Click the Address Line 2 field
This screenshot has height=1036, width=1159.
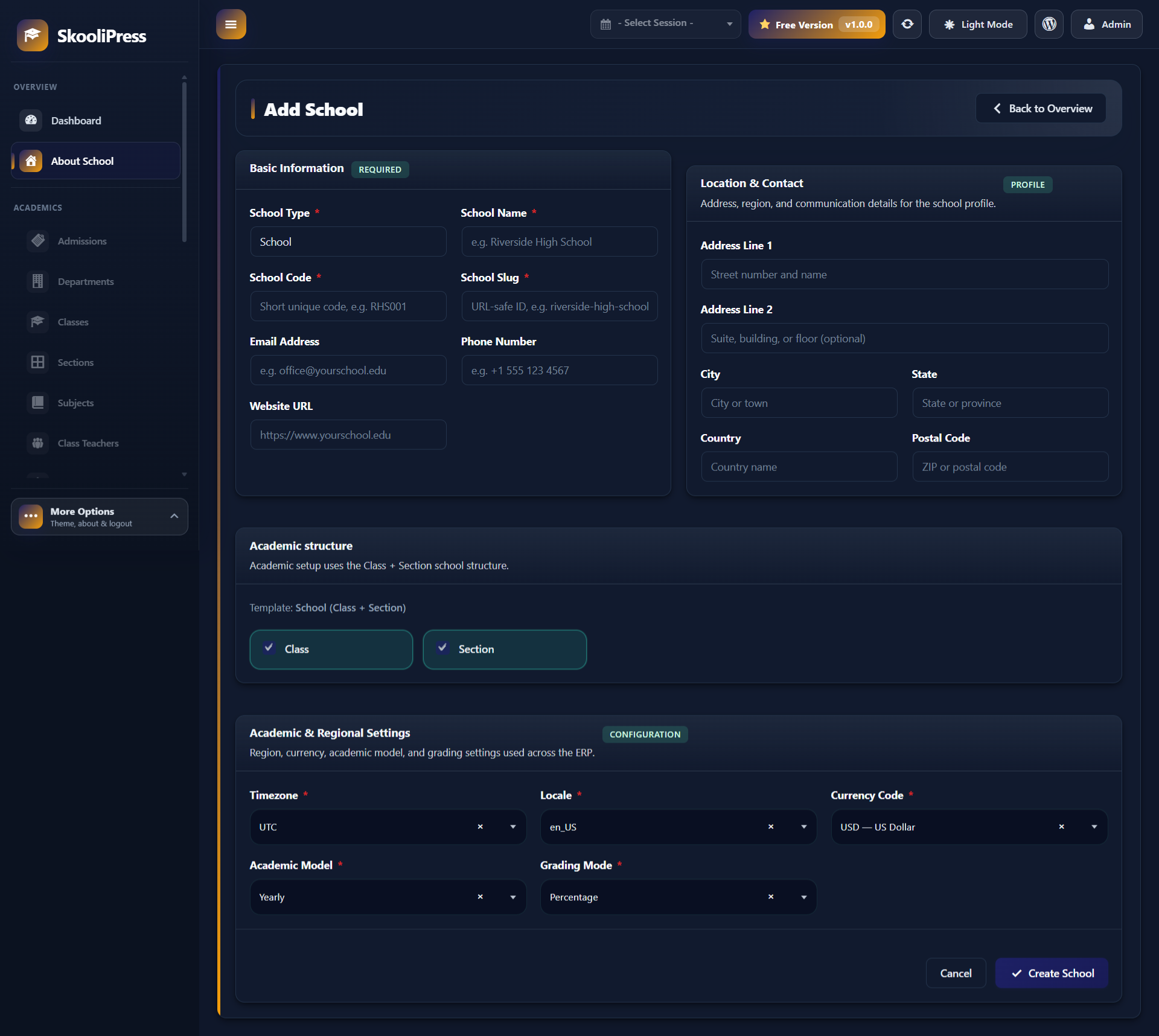[x=904, y=338]
